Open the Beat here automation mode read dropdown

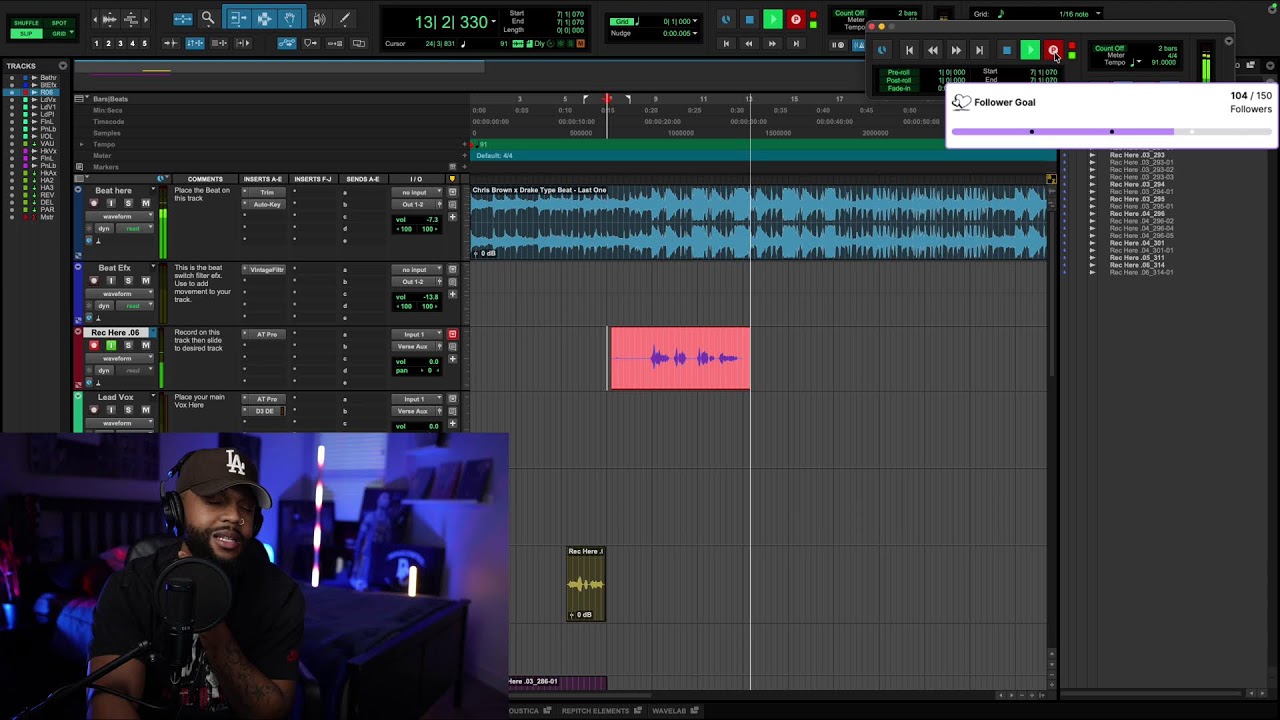132,228
